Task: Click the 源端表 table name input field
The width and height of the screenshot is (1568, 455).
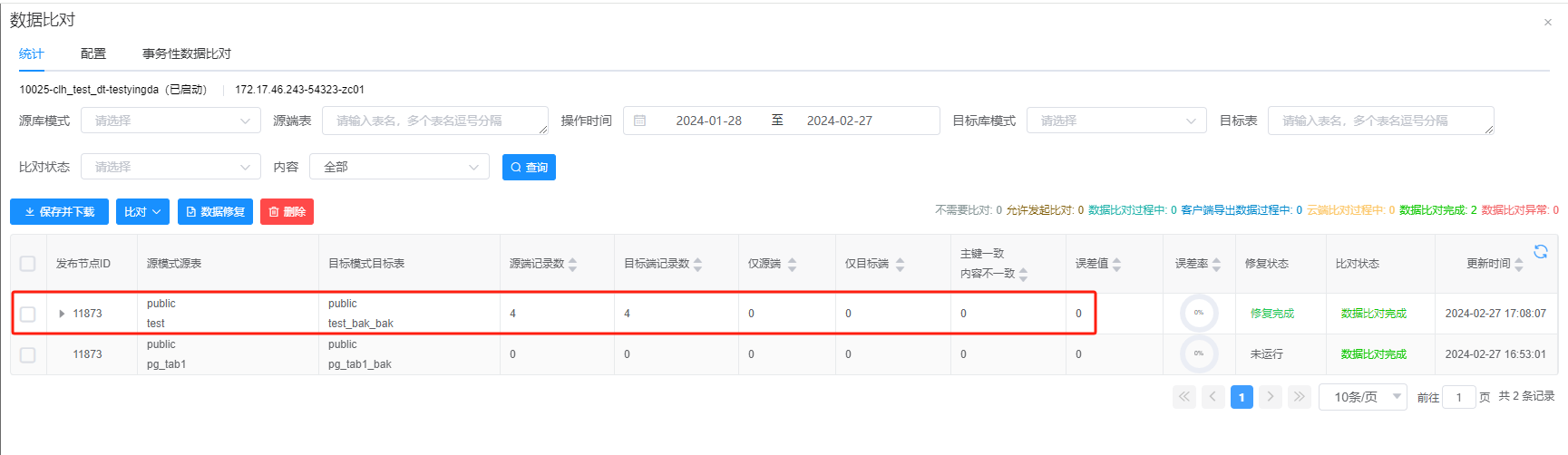Action: pos(434,121)
